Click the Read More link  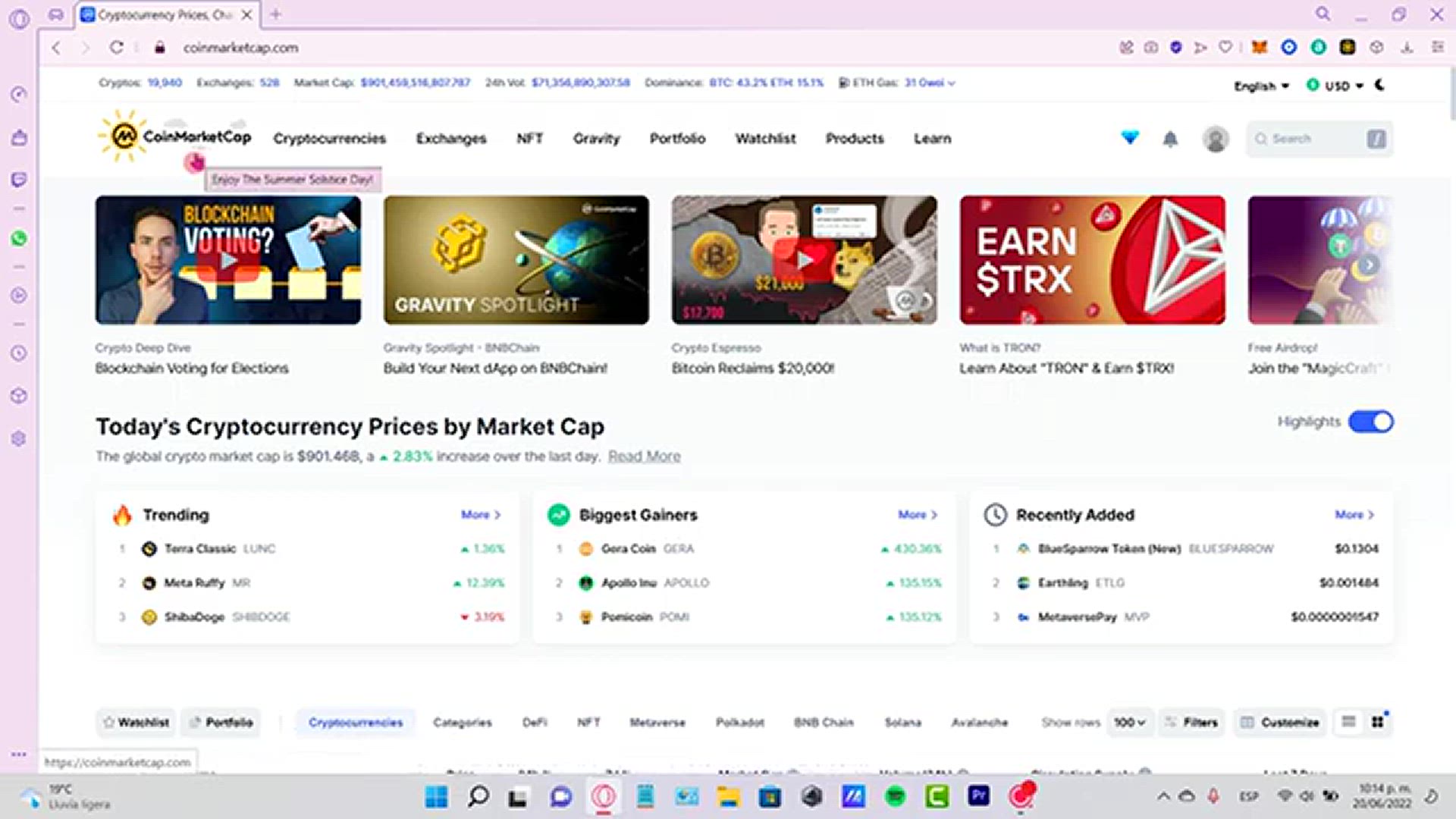644,457
